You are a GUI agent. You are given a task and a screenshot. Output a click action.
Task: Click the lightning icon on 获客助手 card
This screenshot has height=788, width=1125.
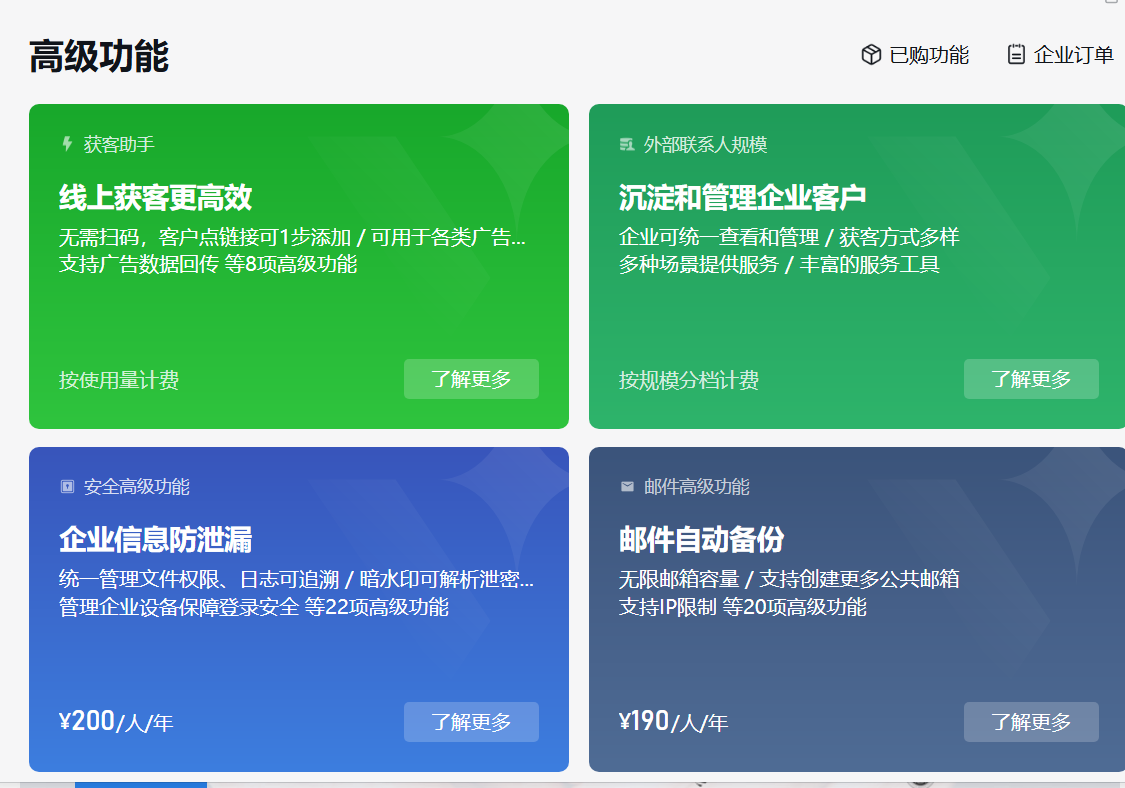point(65,143)
